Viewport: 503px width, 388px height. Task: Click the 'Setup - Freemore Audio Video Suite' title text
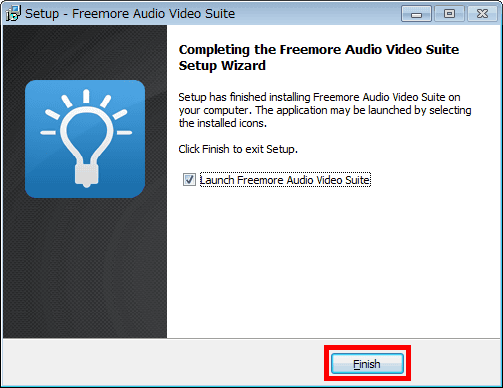point(130,14)
